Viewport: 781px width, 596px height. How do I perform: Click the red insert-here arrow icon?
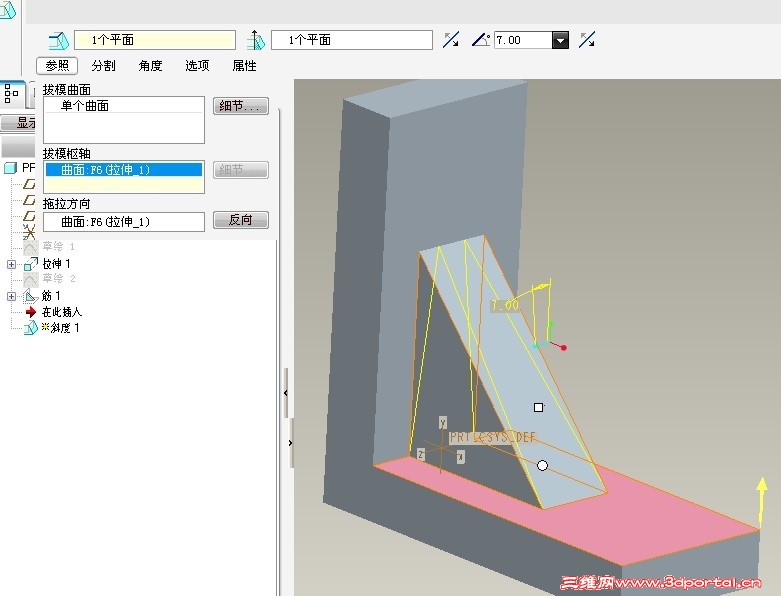click(31, 312)
